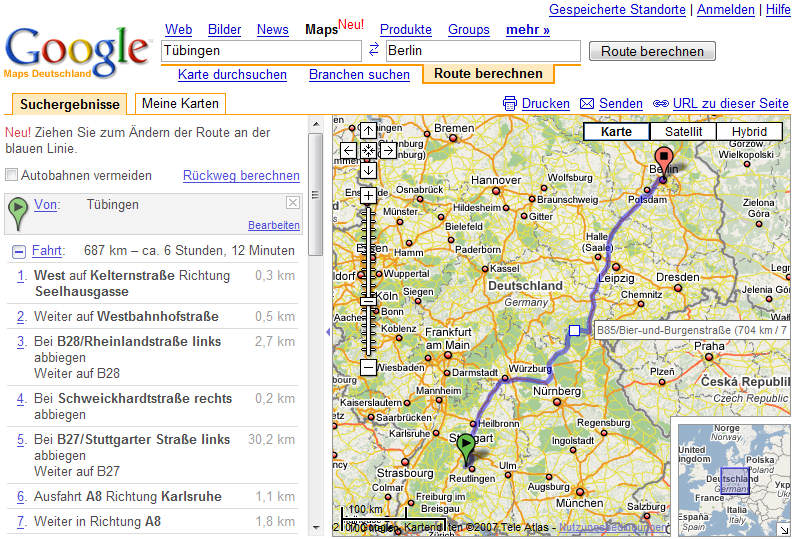This screenshot has height=539, width=794.
Task: Collapse the Fahrt directions with the minus box
Action: 19,251
